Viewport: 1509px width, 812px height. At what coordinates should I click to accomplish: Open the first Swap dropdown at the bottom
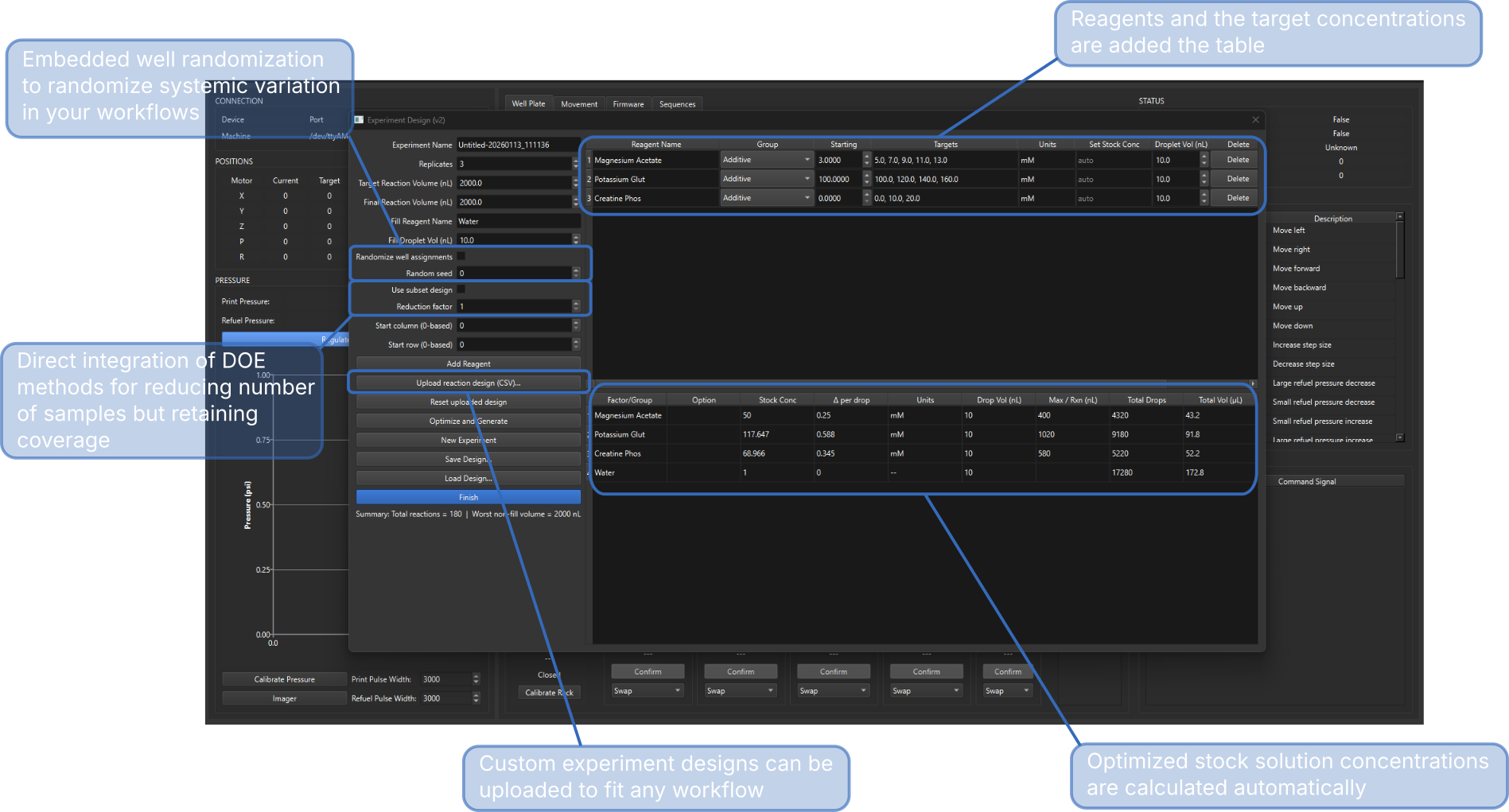coord(647,690)
